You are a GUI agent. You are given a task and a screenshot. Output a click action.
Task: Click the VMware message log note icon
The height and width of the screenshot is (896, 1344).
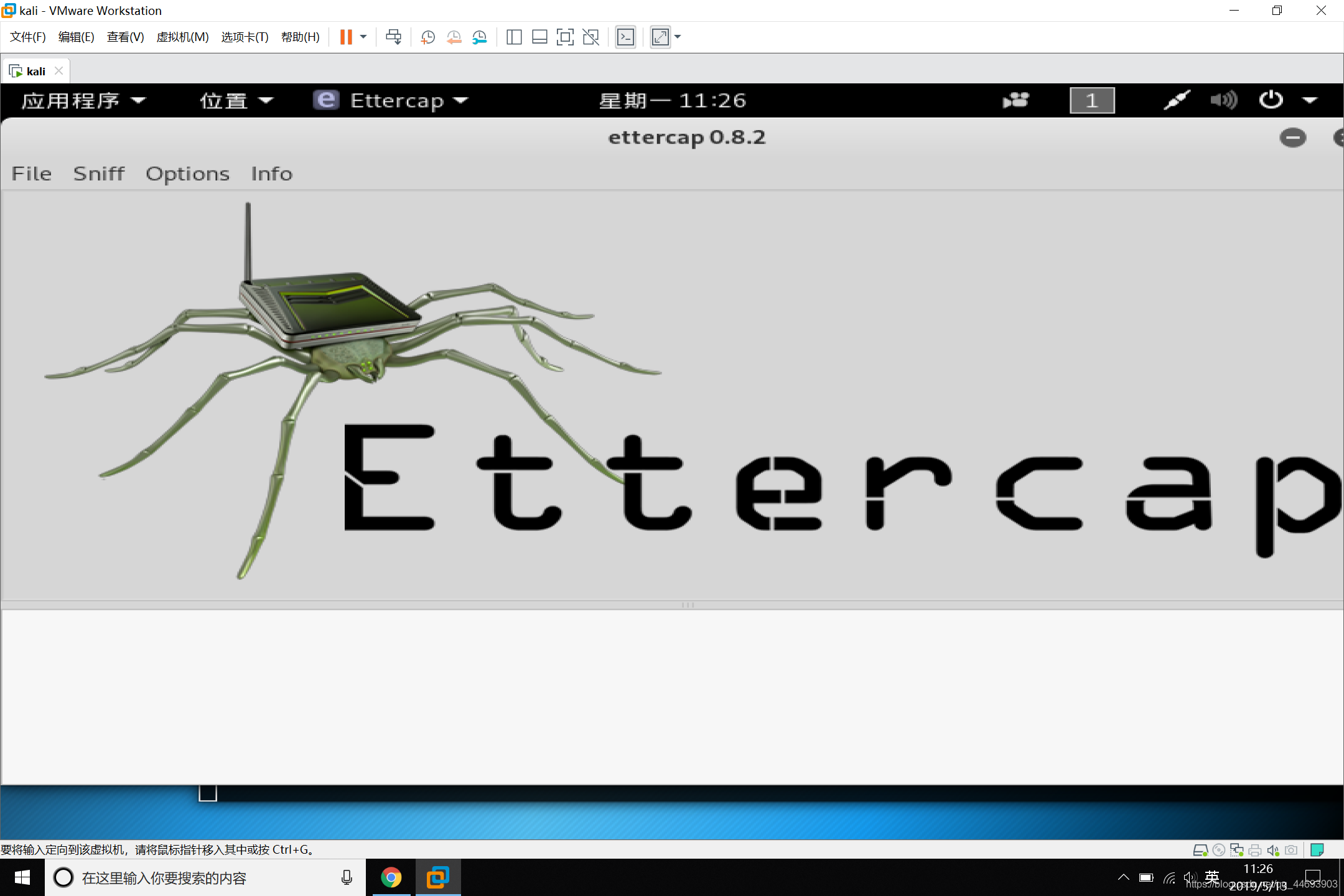click(1317, 850)
